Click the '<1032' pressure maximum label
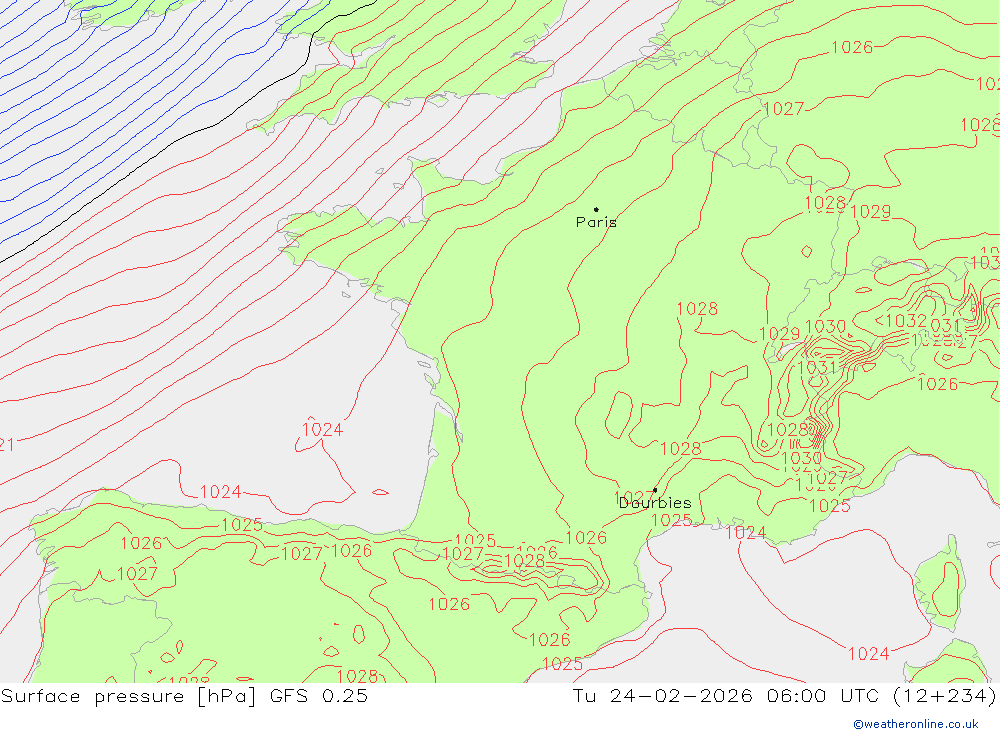The image size is (1000, 733). pyautogui.click(x=901, y=320)
